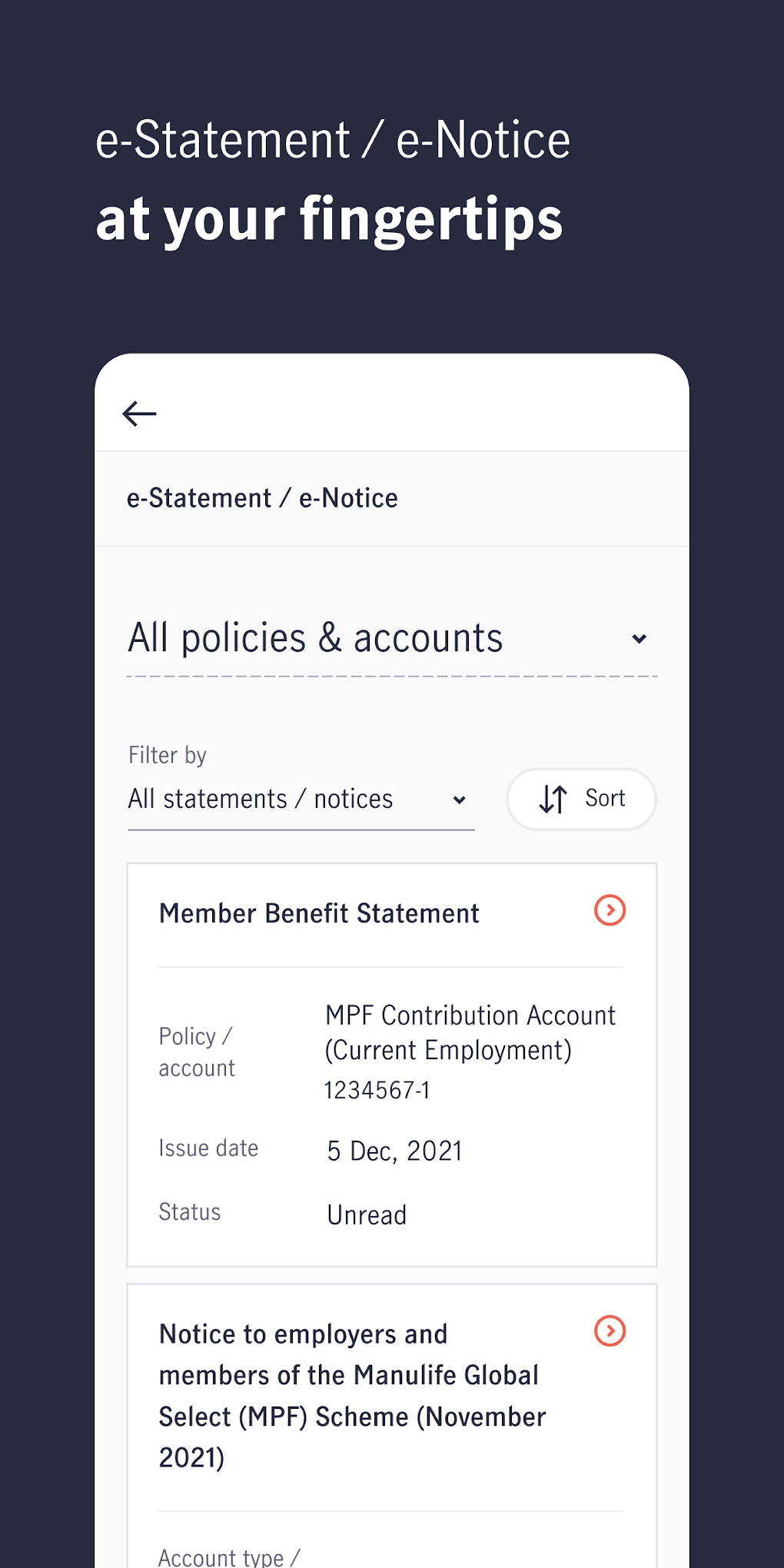This screenshot has height=1568, width=784.
Task: Click the e-Statement / e-Notice page header
Action: [x=262, y=498]
